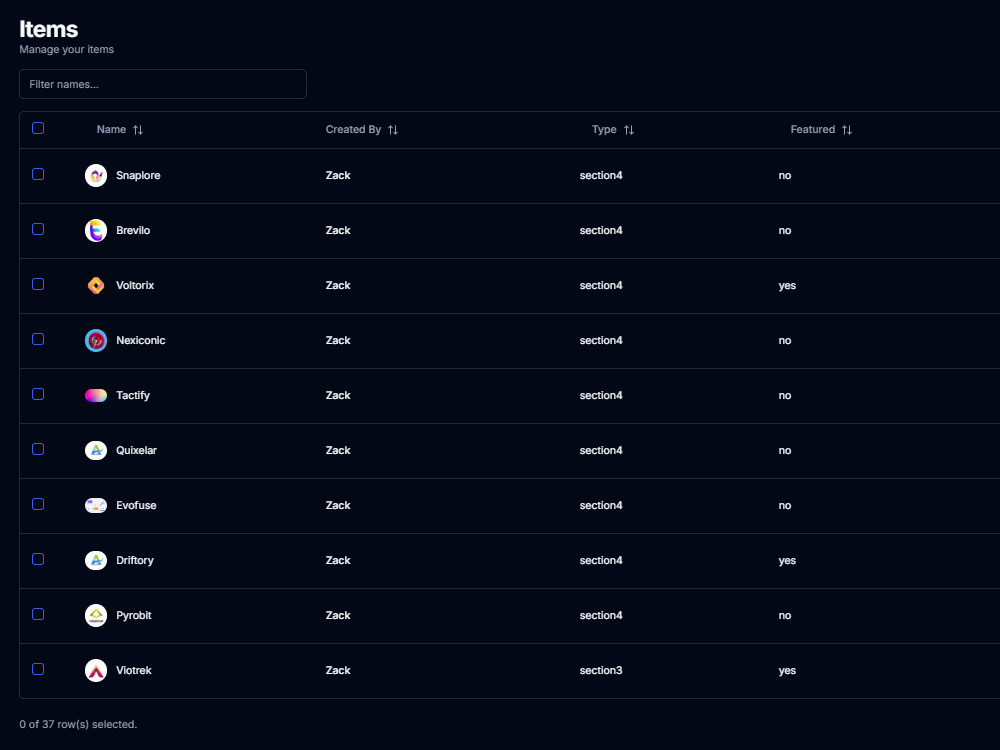Click the Featured column header label
1000x750 pixels.
click(x=812, y=129)
